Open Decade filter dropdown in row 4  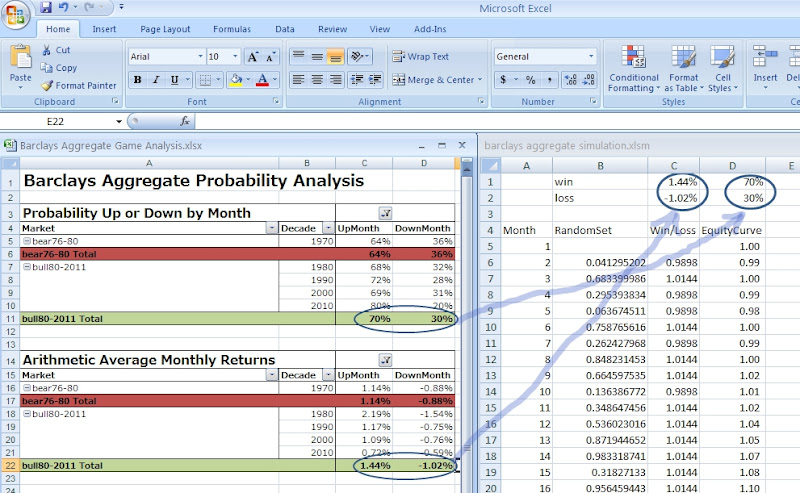point(329,228)
